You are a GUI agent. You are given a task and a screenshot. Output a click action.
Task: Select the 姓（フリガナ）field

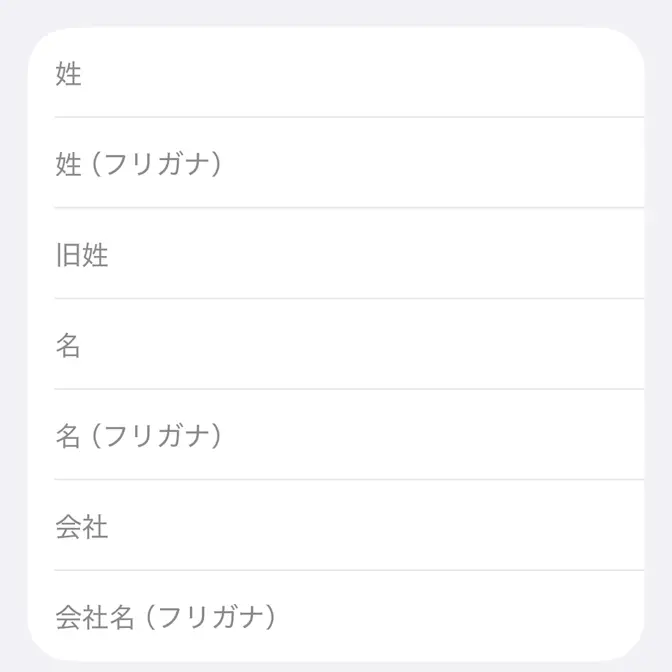pyautogui.click(x=340, y=163)
